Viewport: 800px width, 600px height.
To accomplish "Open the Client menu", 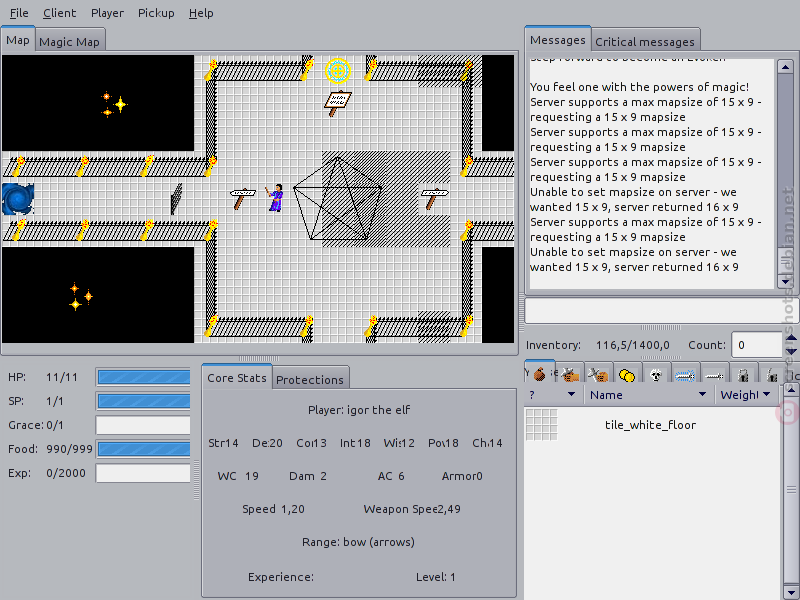I will (x=59, y=13).
